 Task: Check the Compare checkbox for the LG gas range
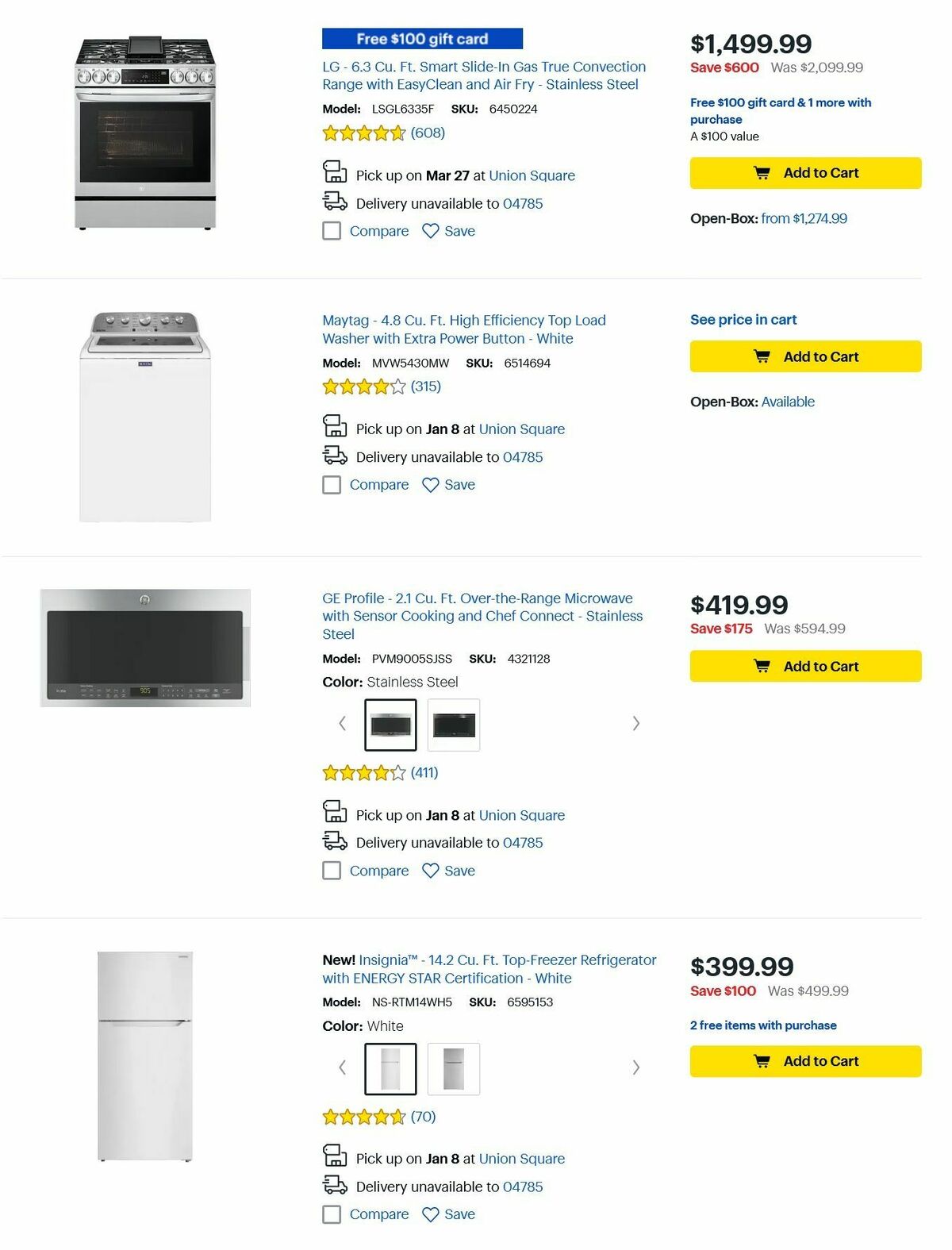point(332,231)
